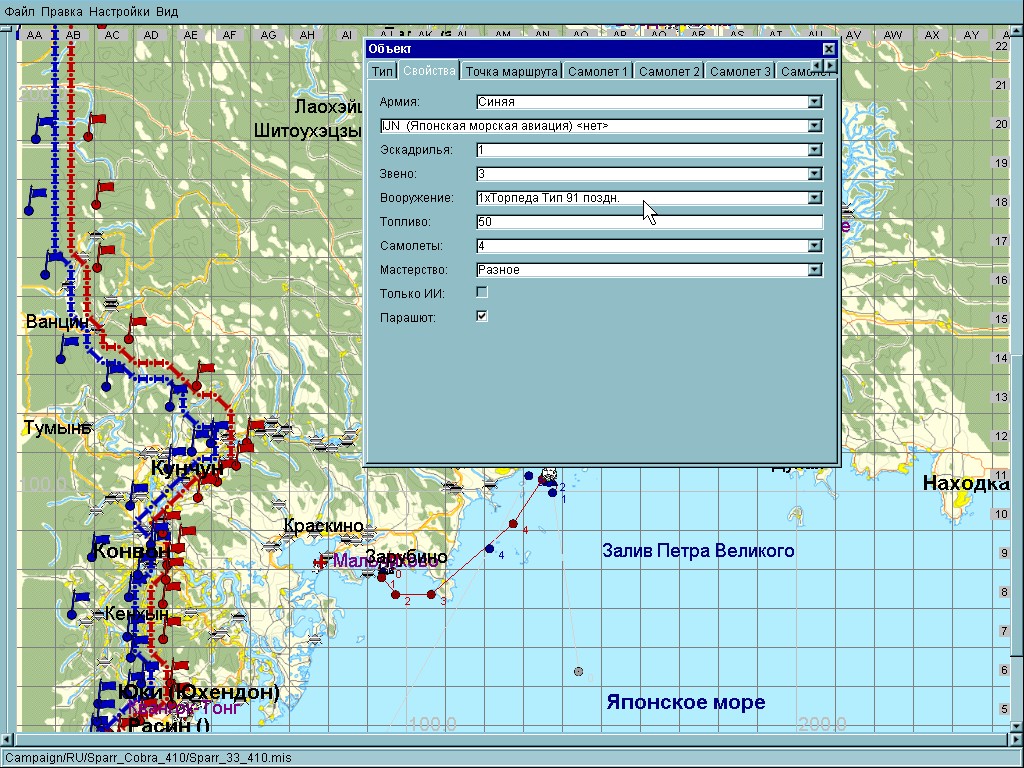The image size is (1024, 768).
Task: Open the Файл menu
Action: [x=20, y=12]
